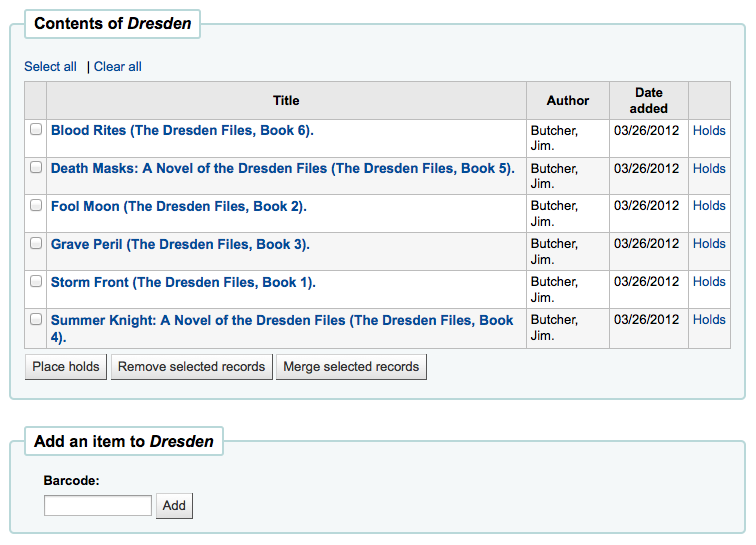The width and height of the screenshot is (756, 545).
Task: Click the Place holds button
Action: coord(66,367)
